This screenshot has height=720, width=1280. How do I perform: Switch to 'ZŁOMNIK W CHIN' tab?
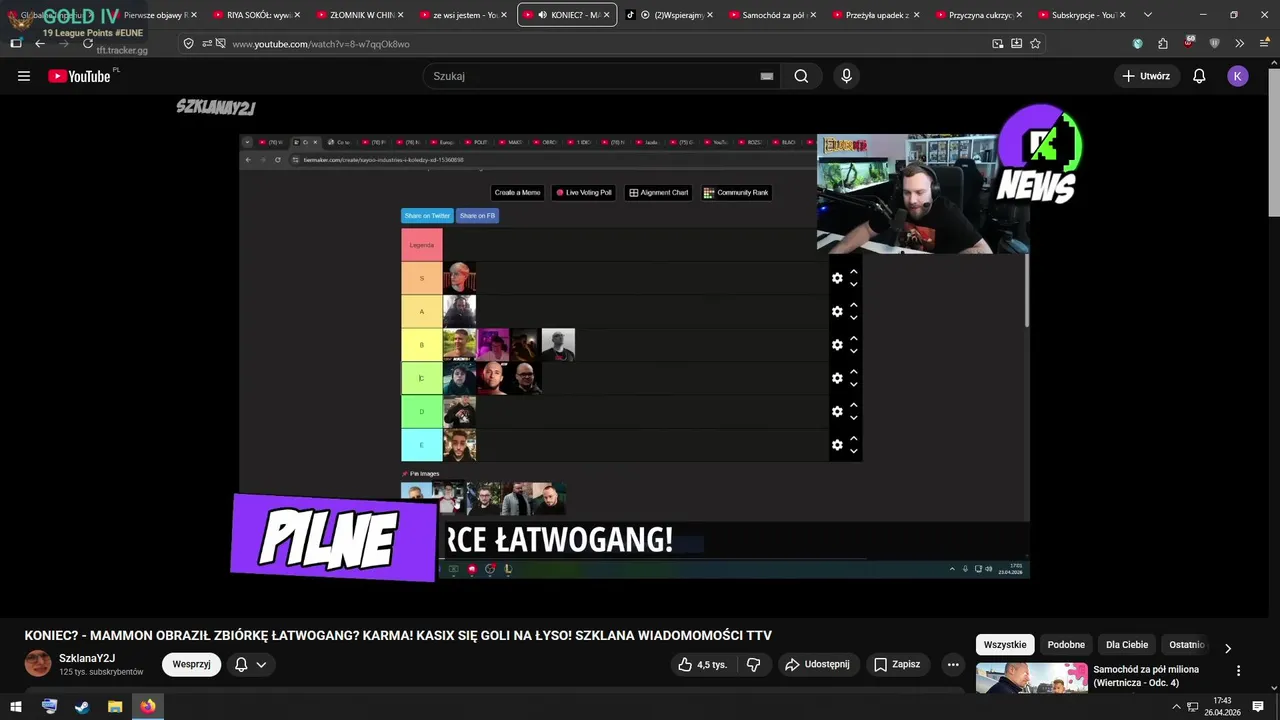357,15
